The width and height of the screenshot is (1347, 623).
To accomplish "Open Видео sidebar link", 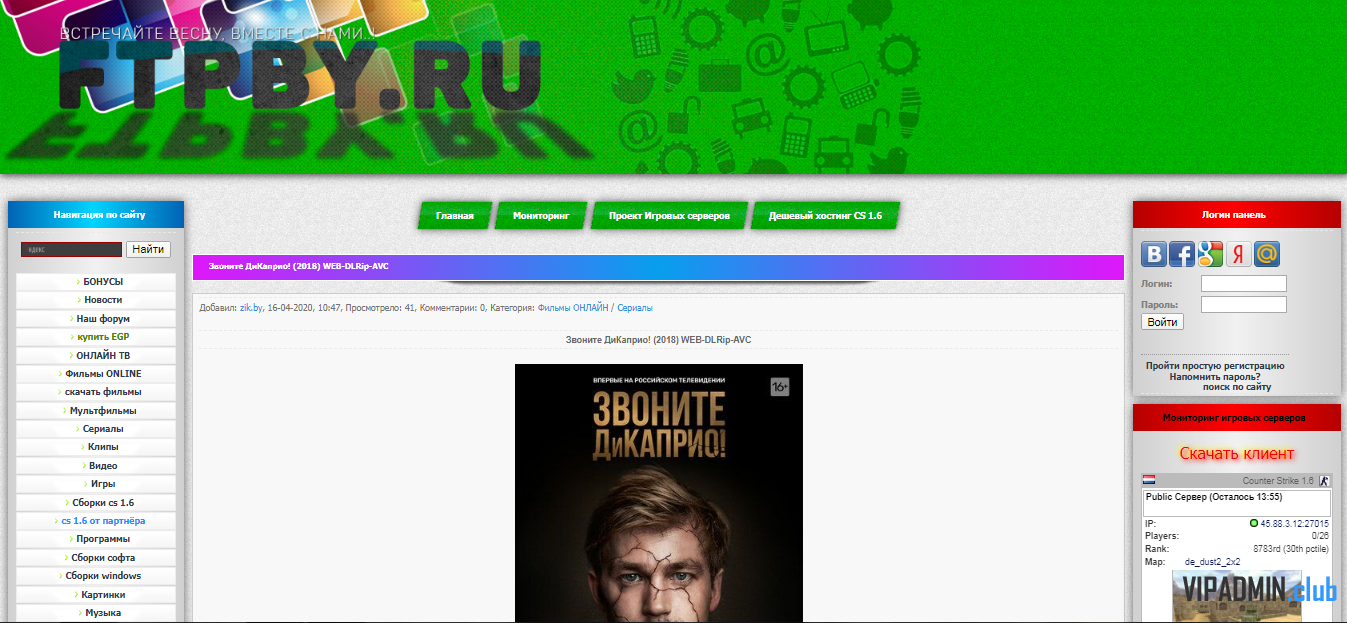I will coord(96,466).
